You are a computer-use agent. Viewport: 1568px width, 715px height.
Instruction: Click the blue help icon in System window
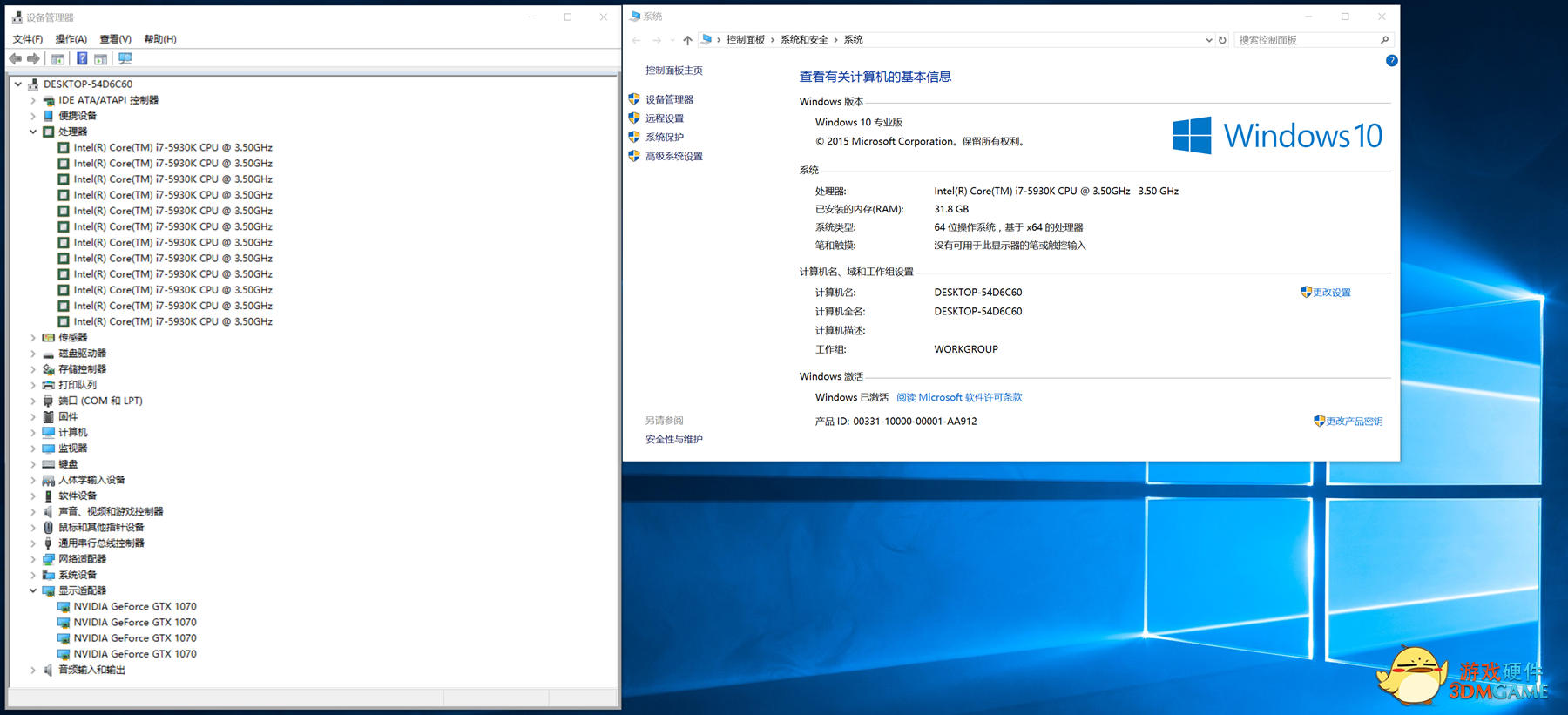(1391, 61)
